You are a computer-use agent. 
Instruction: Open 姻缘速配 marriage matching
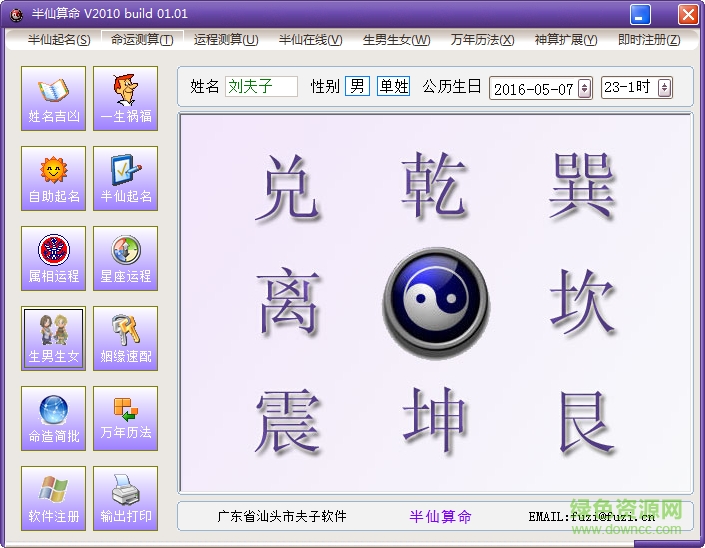coord(125,339)
